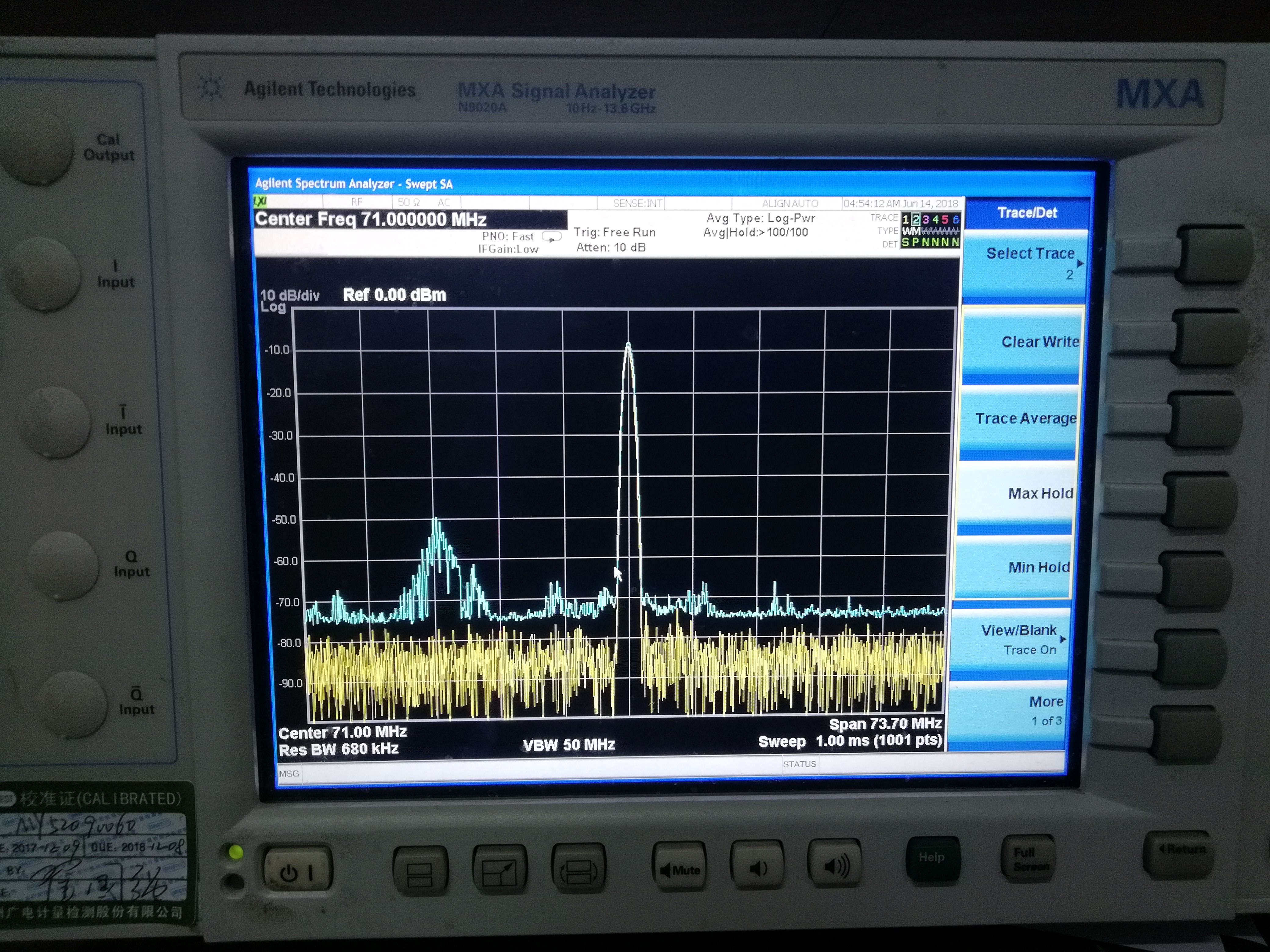Screen dimensions: 1270x952
Task: Push the volume up speaker button
Action: point(835,864)
